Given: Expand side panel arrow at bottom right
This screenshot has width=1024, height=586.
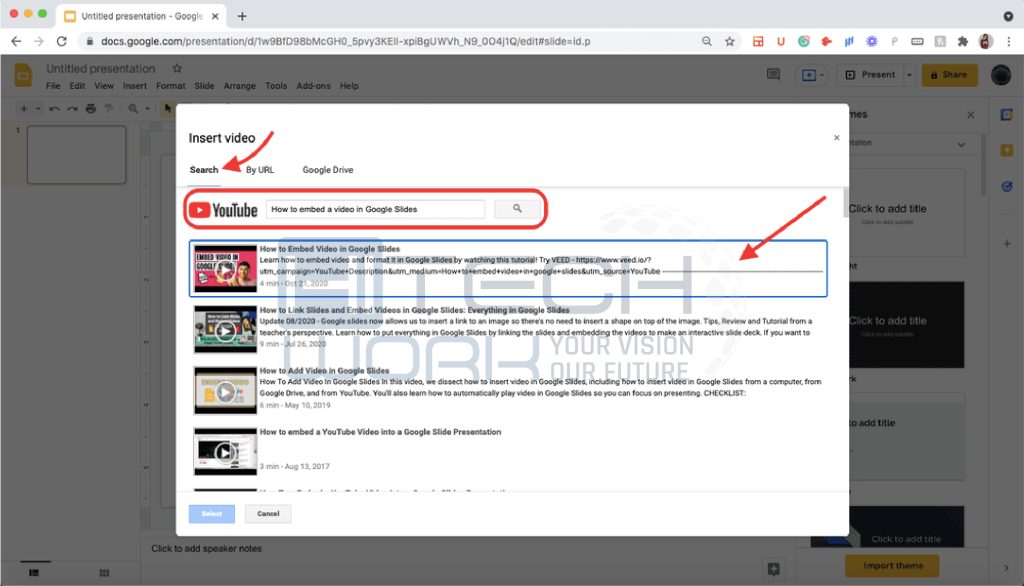Looking at the screenshot, I should pyautogui.click(x=1006, y=568).
